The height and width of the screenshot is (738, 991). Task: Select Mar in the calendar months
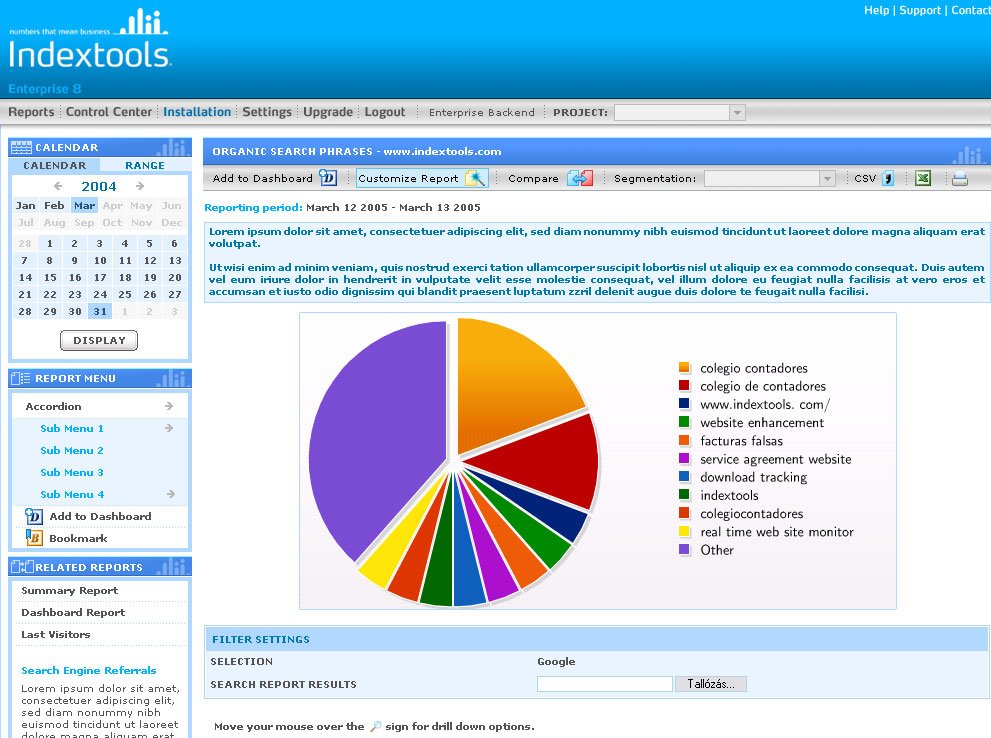84,205
